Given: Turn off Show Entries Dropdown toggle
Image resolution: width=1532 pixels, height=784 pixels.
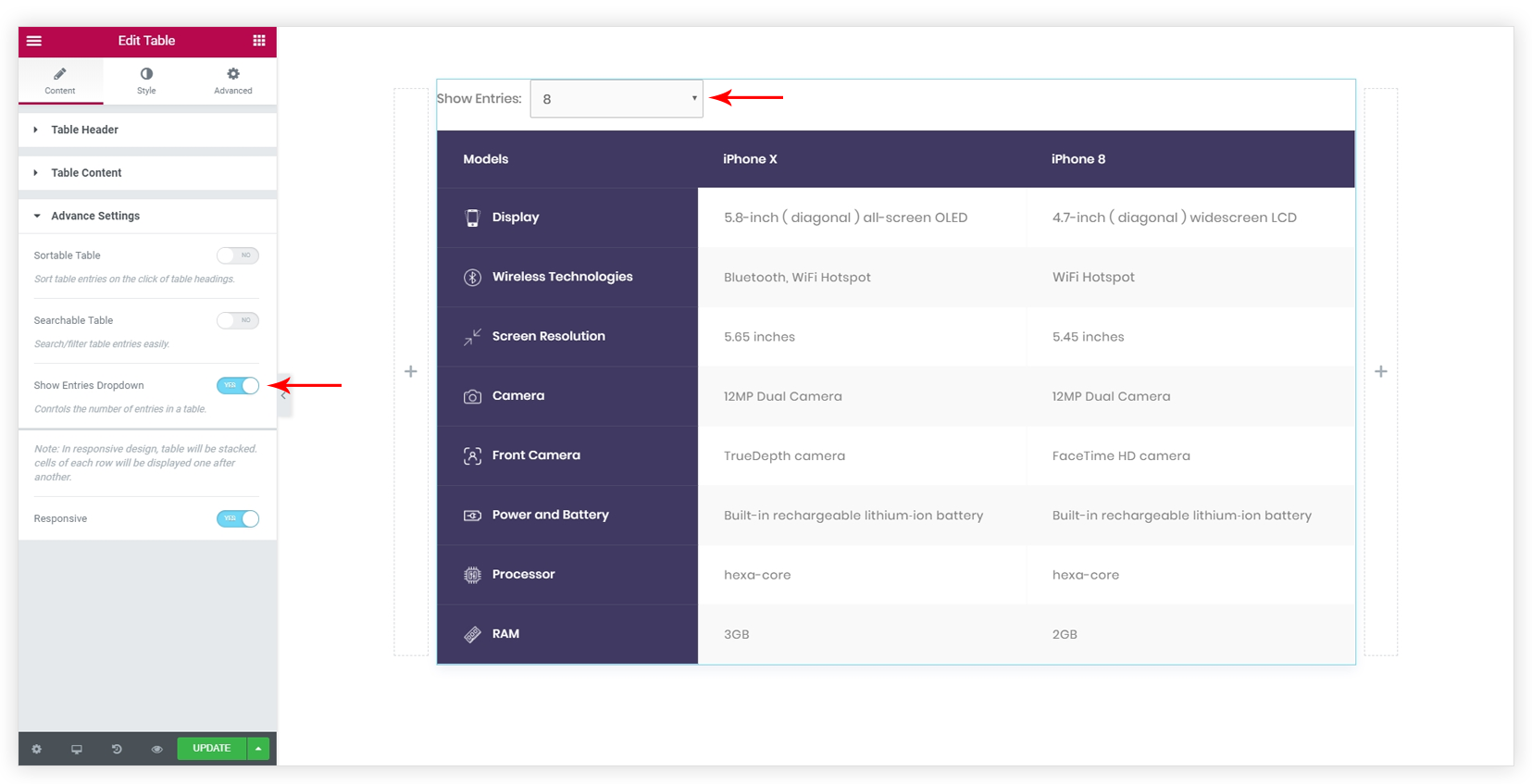Looking at the screenshot, I should click(x=238, y=385).
